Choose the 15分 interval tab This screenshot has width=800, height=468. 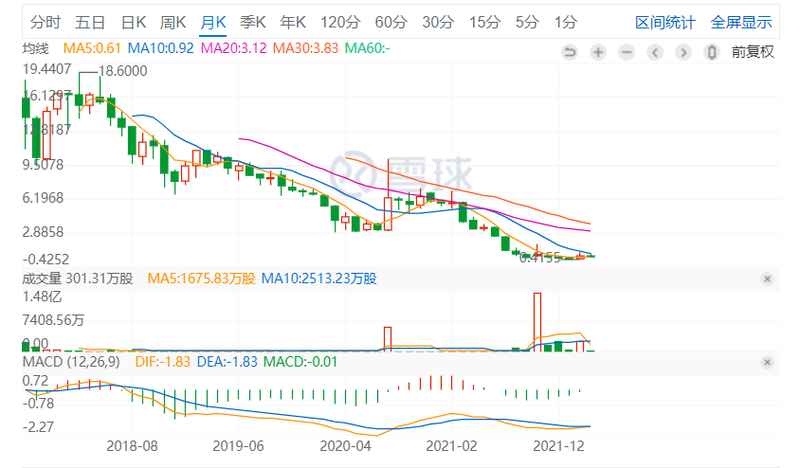[485, 22]
